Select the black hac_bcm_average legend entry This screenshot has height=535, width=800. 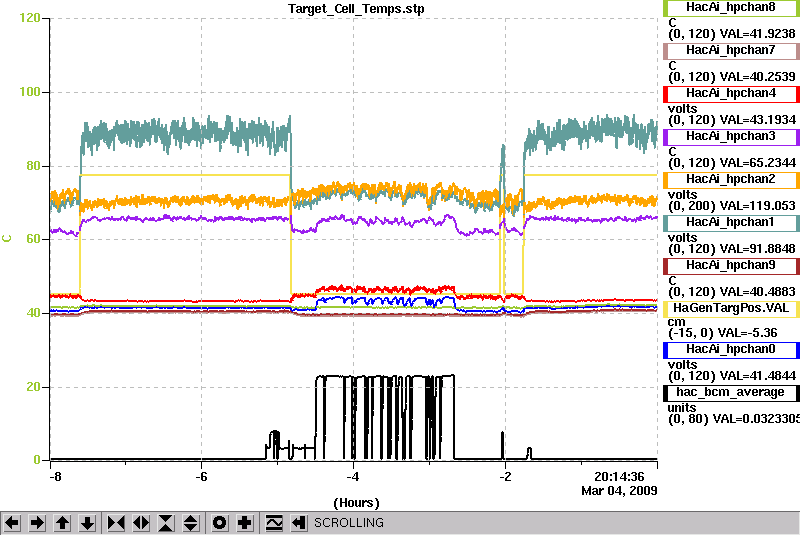[x=731, y=393]
